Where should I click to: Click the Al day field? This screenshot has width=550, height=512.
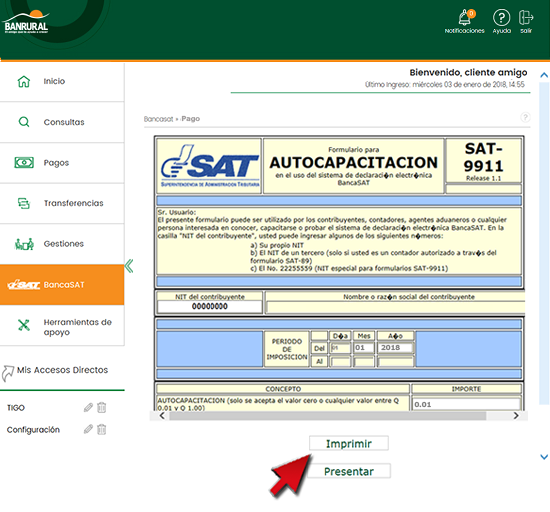click(340, 362)
